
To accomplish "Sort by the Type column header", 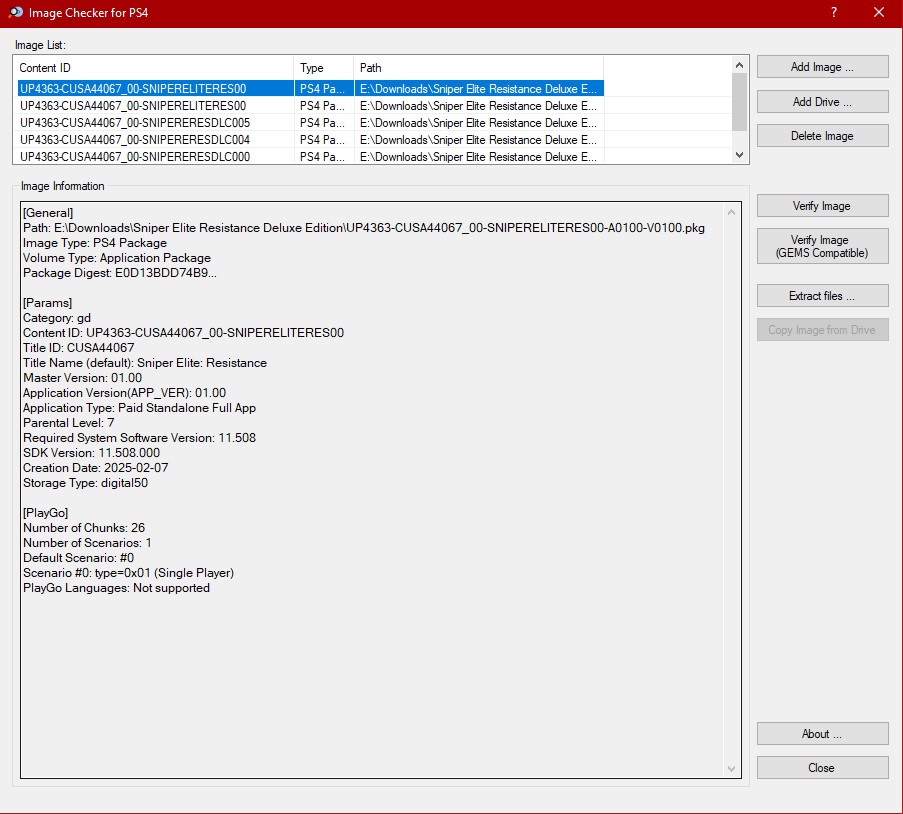I will 323,67.
